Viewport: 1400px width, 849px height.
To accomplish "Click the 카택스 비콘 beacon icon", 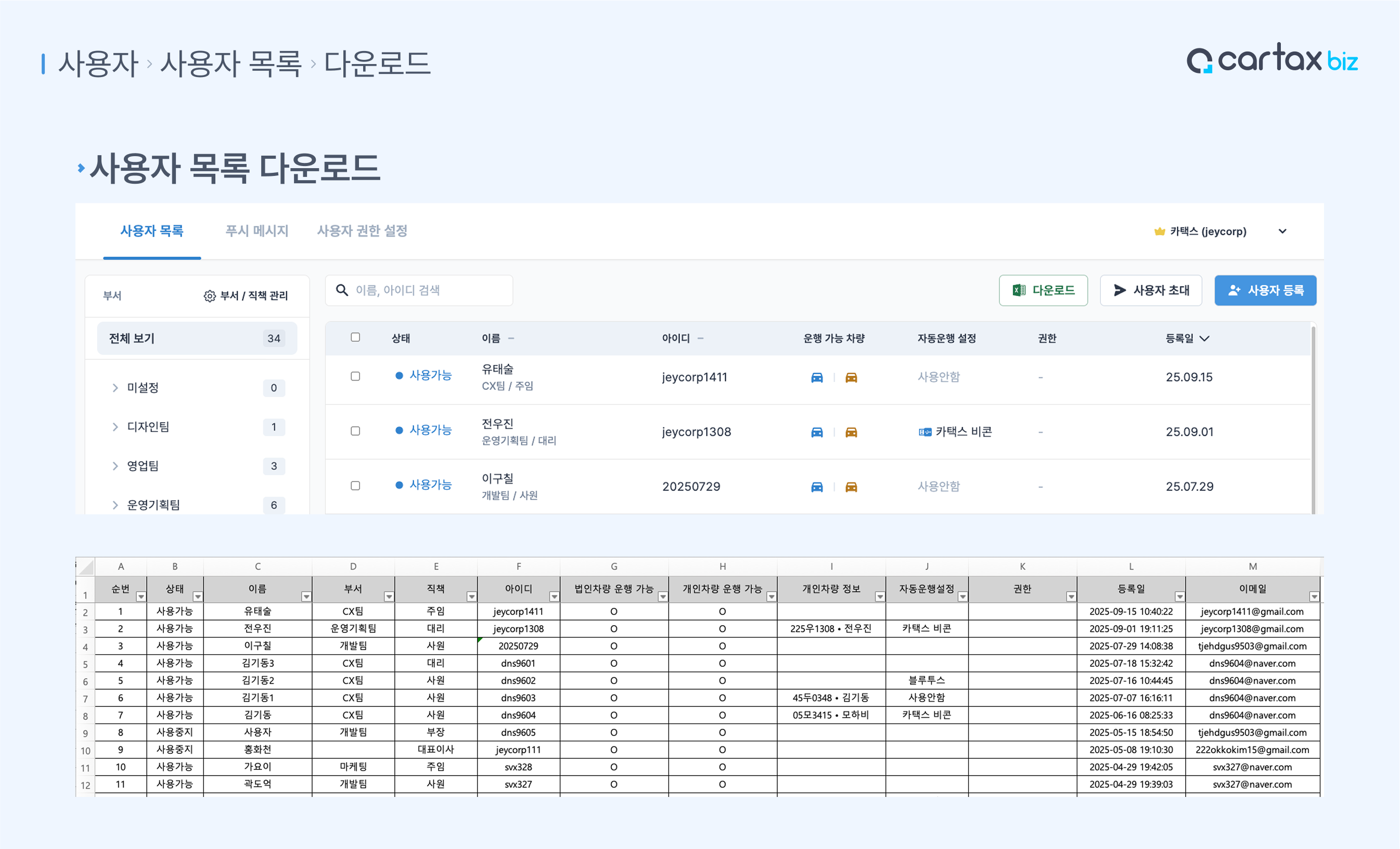I will point(924,432).
